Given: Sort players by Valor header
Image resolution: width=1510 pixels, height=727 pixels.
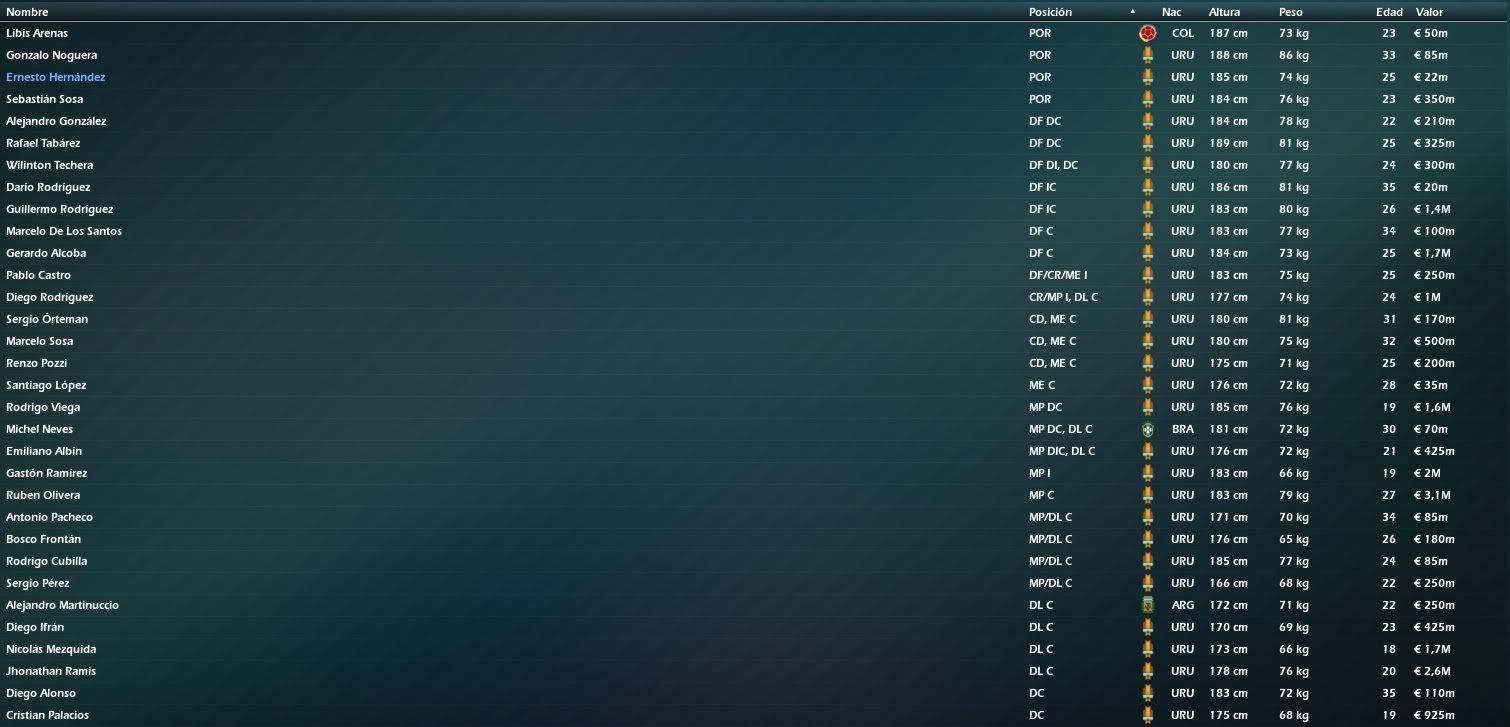Looking at the screenshot, I should [x=1429, y=12].
